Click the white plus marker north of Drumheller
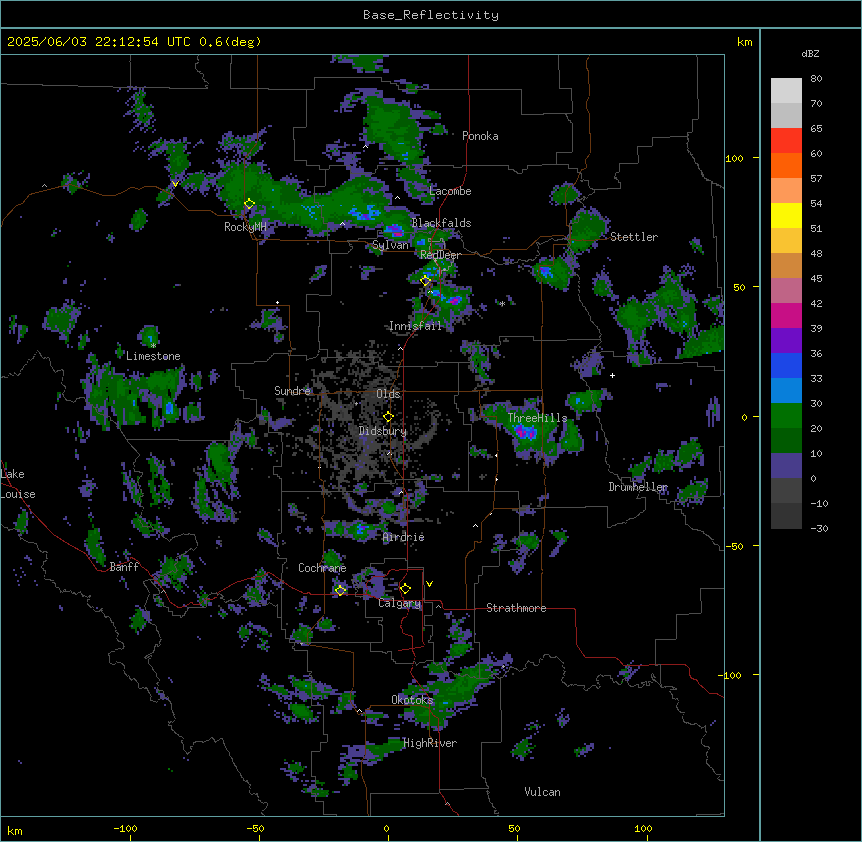 612,375
